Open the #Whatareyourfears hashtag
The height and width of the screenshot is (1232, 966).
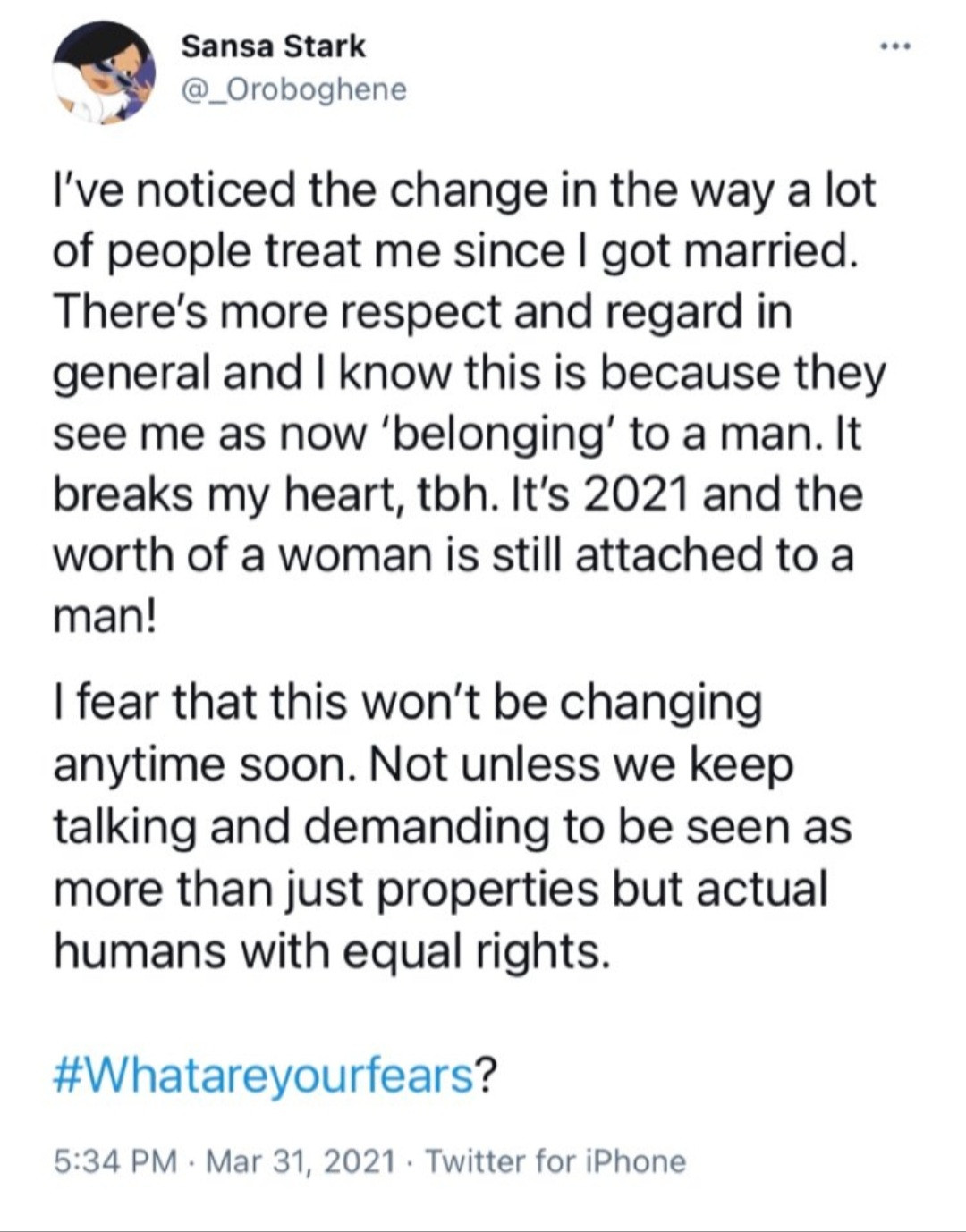[263, 1075]
